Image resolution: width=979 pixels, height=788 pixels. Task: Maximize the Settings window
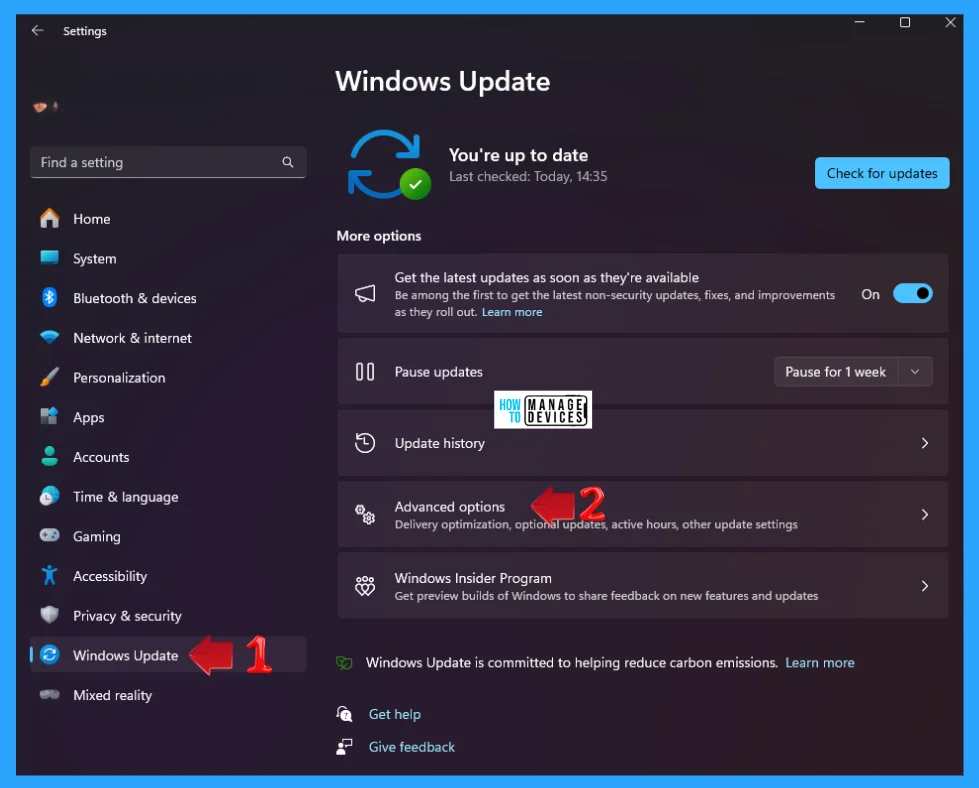click(x=904, y=22)
